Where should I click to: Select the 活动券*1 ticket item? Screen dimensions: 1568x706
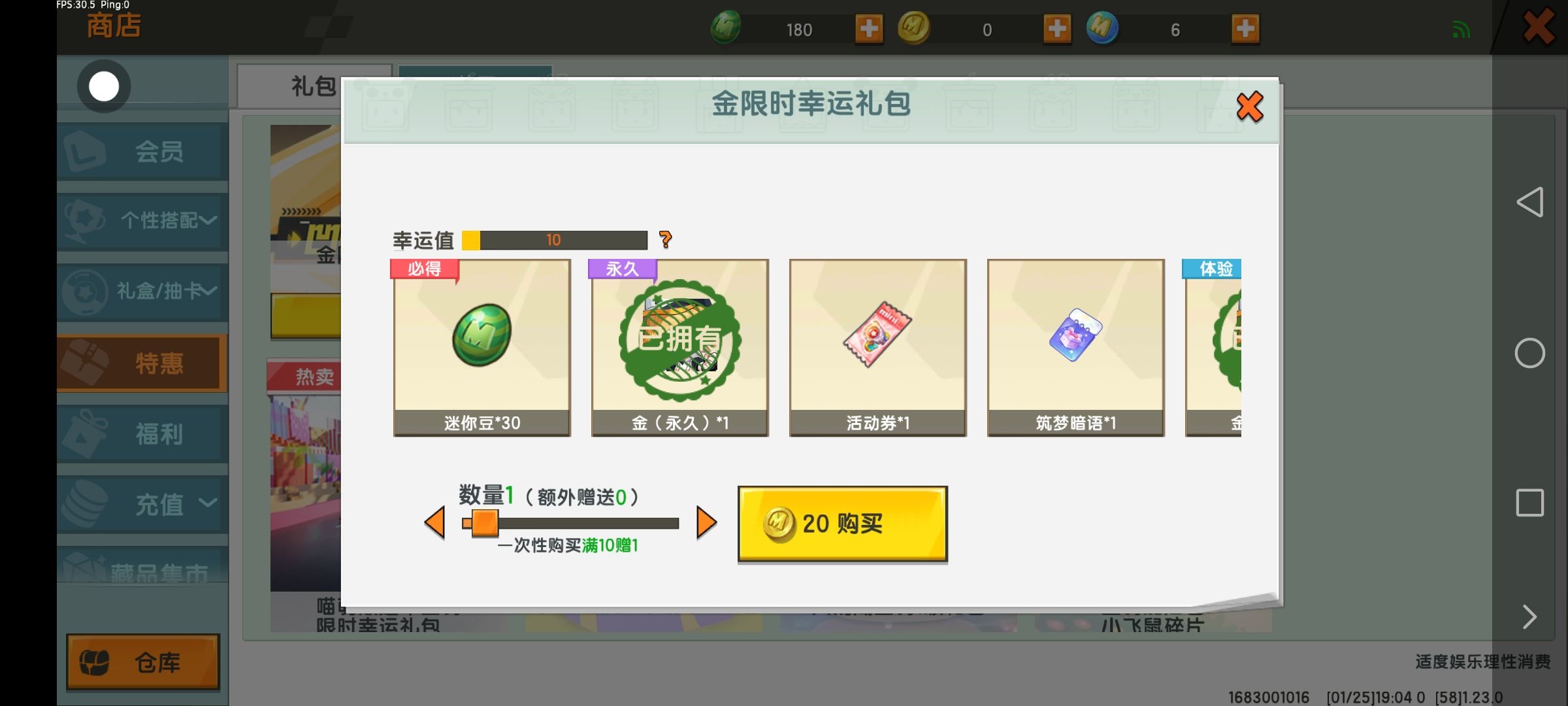tap(877, 348)
